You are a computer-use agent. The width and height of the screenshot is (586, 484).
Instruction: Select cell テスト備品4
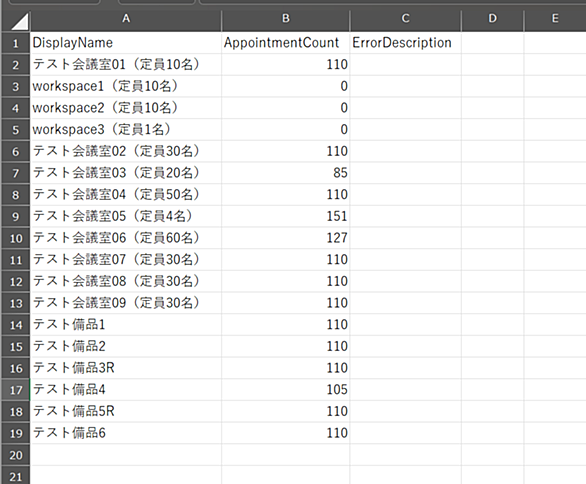pyautogui.click(x=126, y=390)
